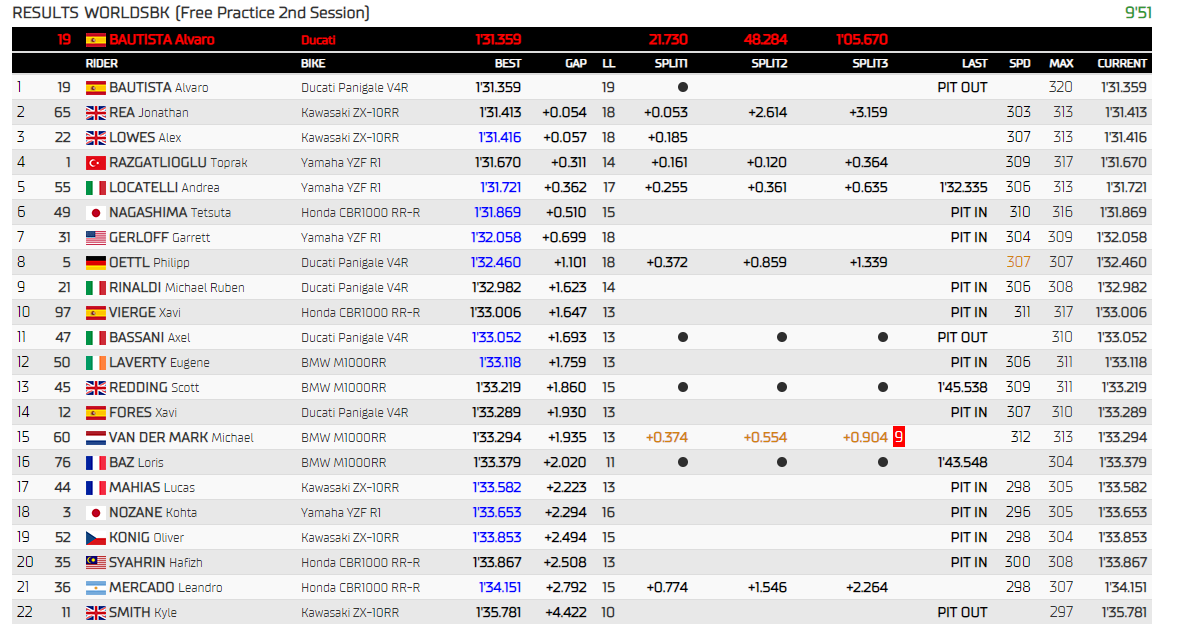Click the session timer 9'51
Viewport: 1178px width, 630px height.
coord(1137,13)
